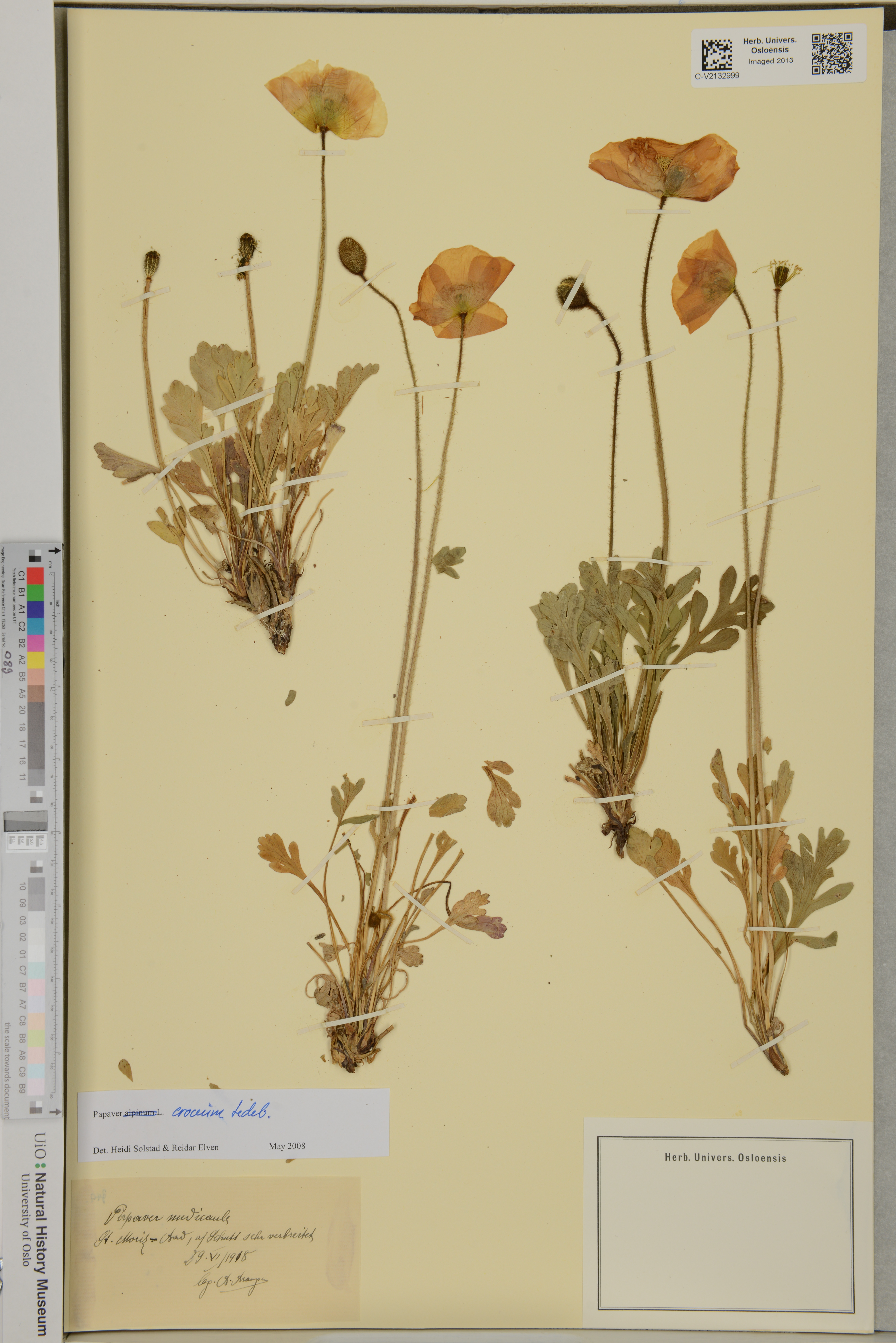Click the QR code in top-right label
The height and width of the screenshot is (1343, 896).
pos(832,54)
